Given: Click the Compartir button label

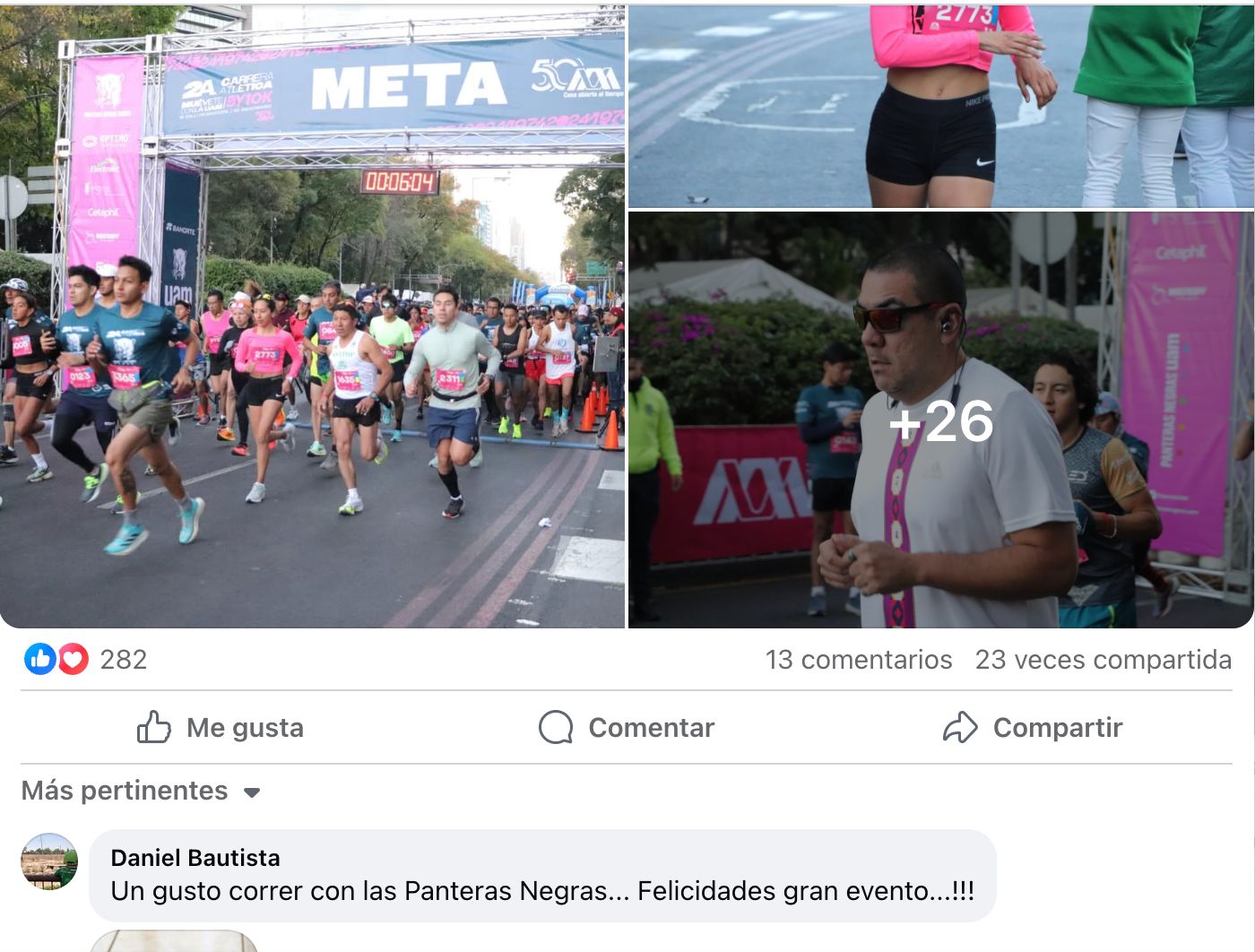Looking at the screenshot, I should [1058, 728].
